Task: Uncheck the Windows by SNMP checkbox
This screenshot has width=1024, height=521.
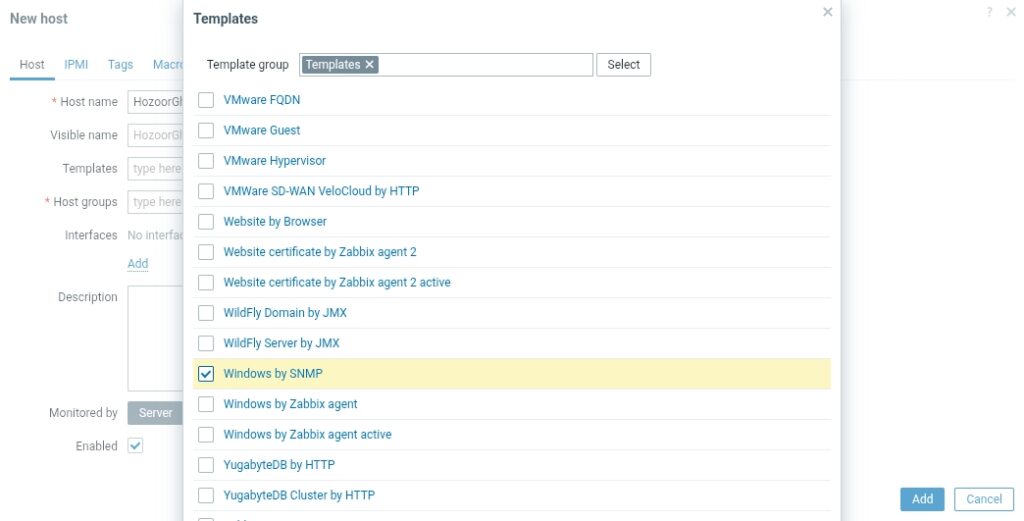Action: (x=206, y=373)
